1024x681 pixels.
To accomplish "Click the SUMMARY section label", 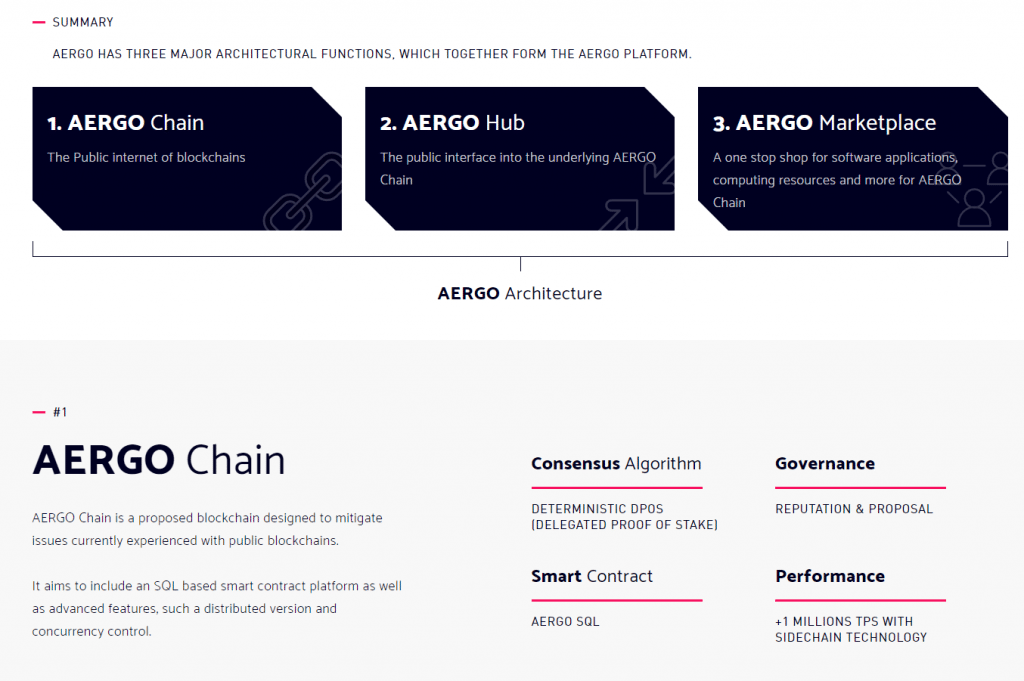I will point(83,22).
